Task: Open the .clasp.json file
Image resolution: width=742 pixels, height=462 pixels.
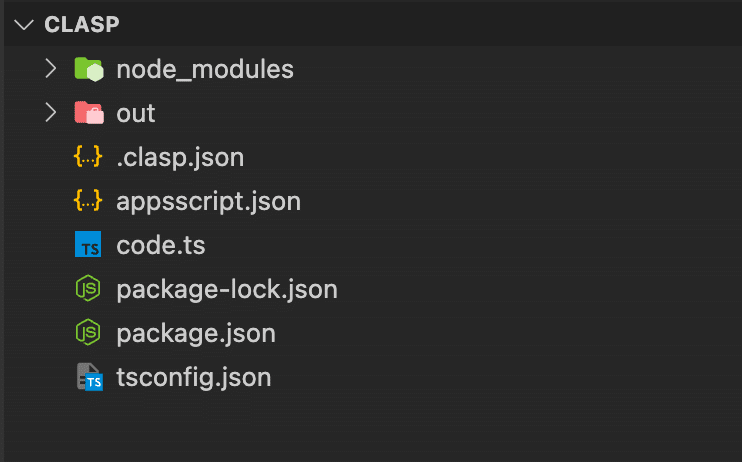Action: [180, 158]
